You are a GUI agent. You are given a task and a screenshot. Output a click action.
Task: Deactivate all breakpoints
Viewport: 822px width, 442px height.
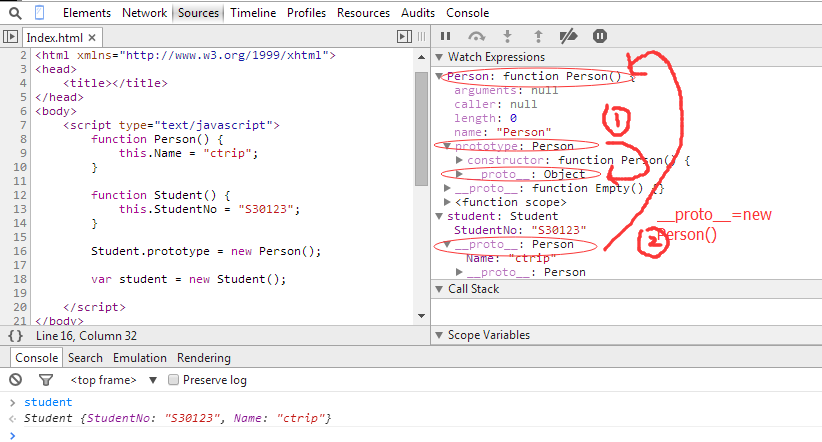coord(568,36)
